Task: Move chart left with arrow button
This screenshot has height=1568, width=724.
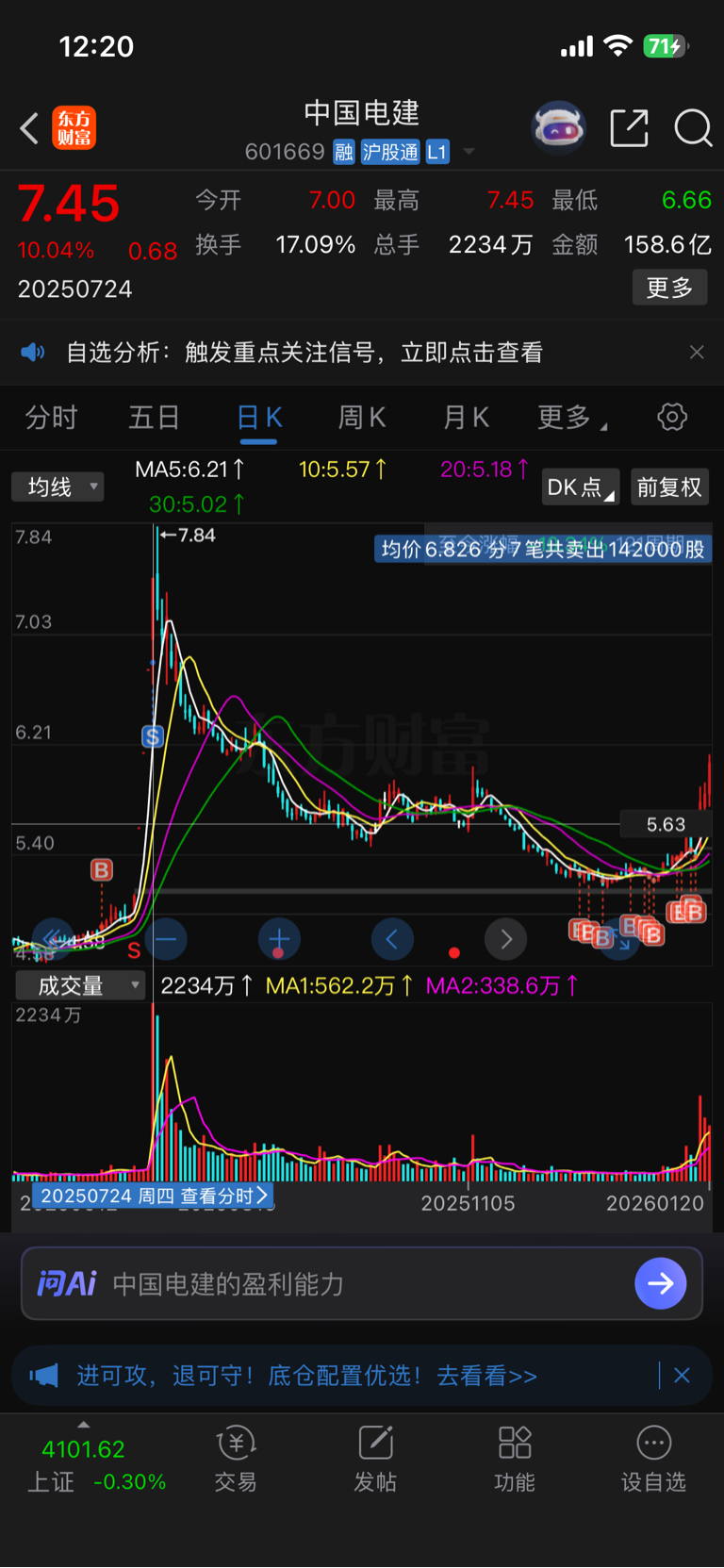Action: point(392,939)
